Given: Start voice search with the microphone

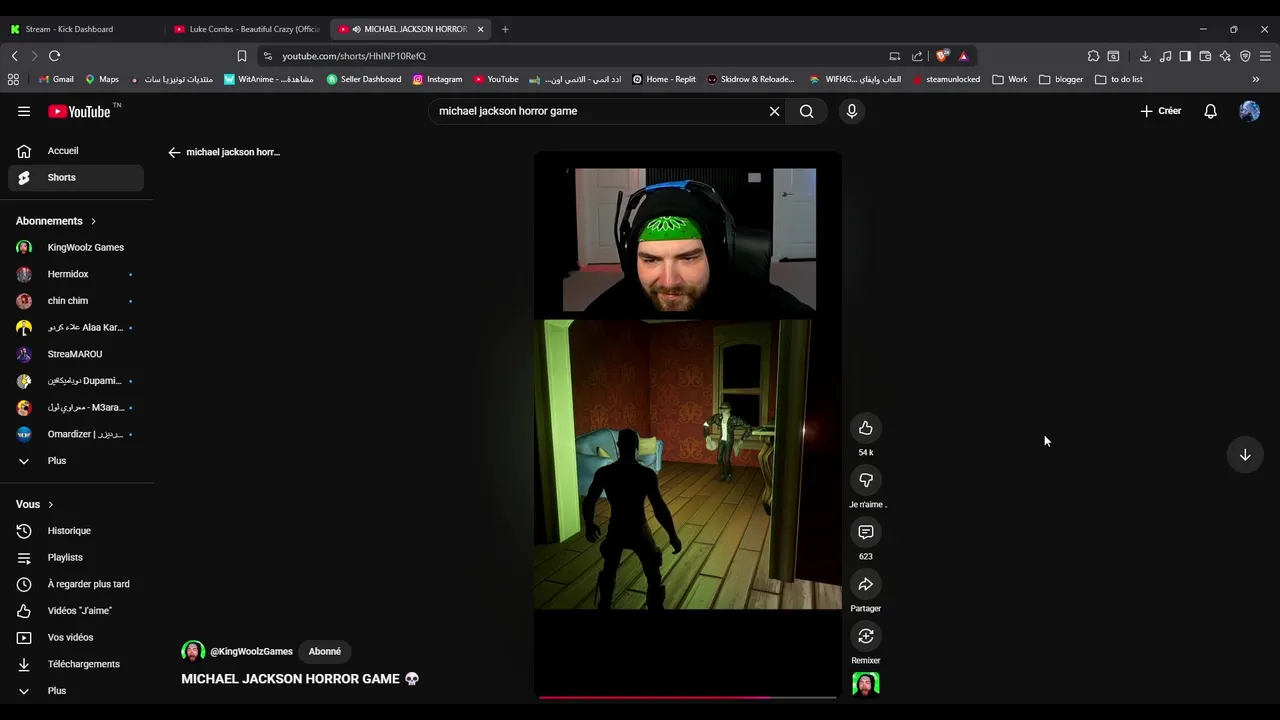Looking at the screenshot, I should pos(852,111).
